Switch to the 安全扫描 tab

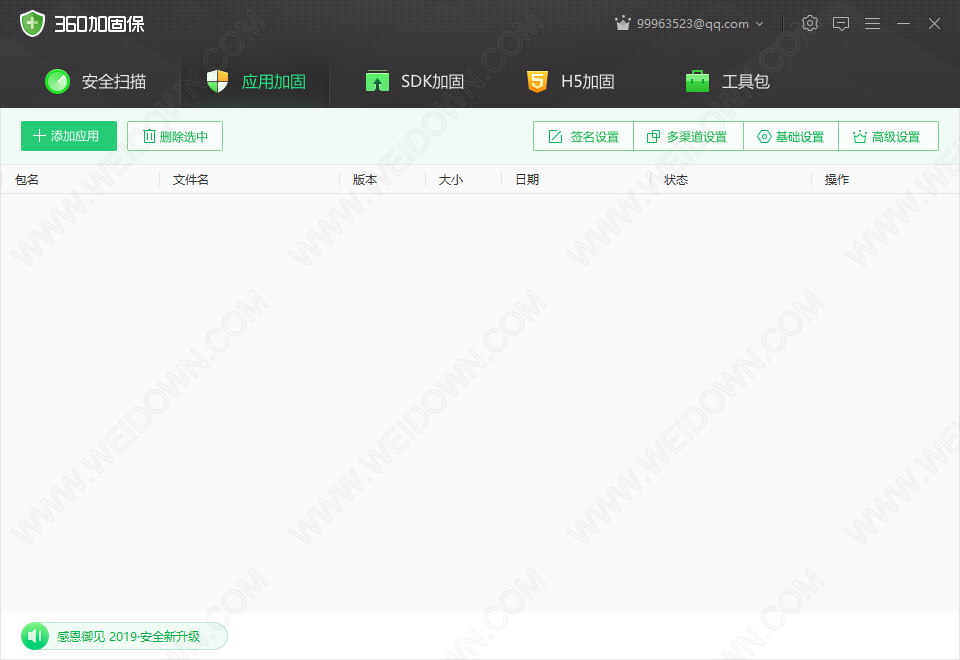pyautogui.click(x=96, y=81)
